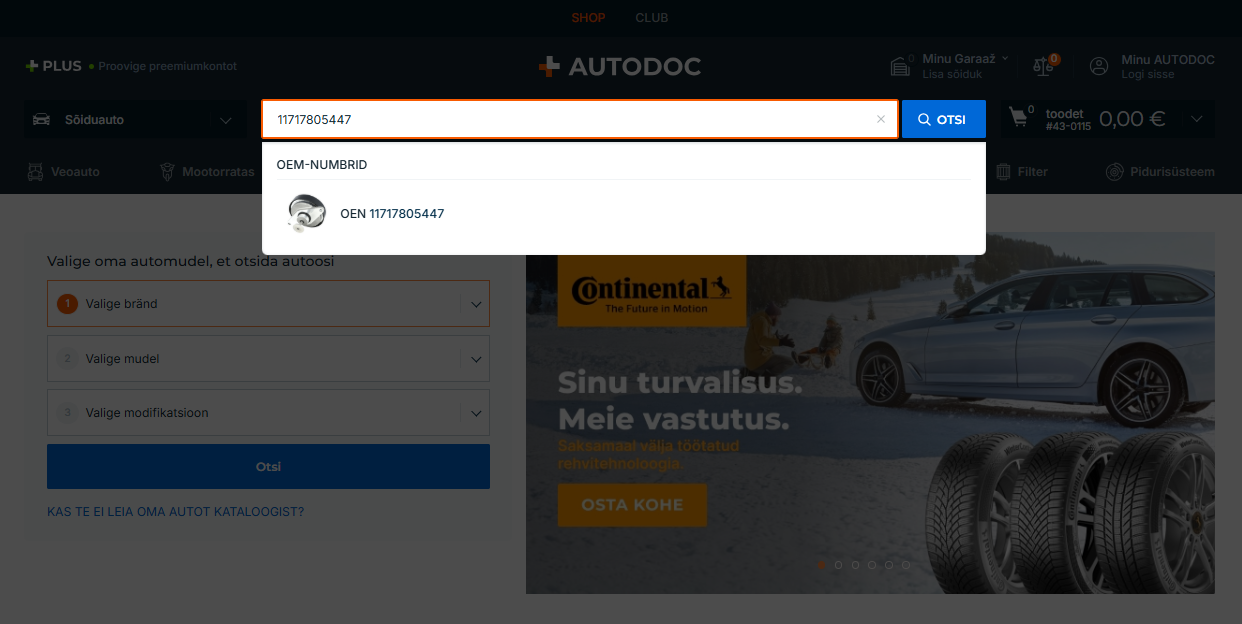Open the comparison scales icon

click(x=1044, y=66)
